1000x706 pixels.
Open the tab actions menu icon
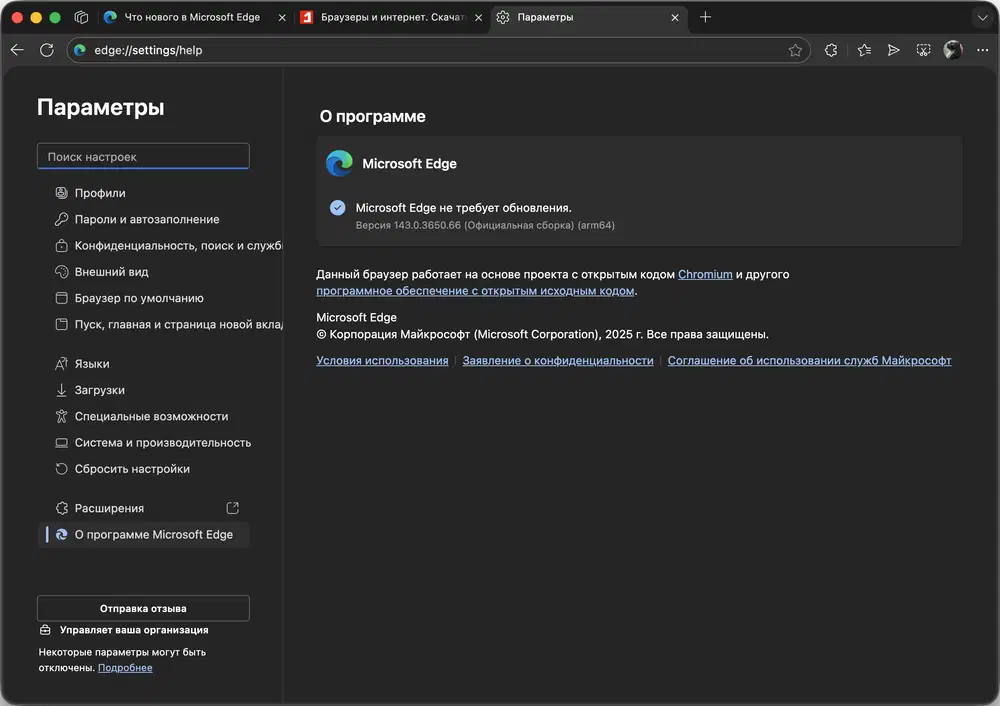pyautogui.click(x=81, y=17)
